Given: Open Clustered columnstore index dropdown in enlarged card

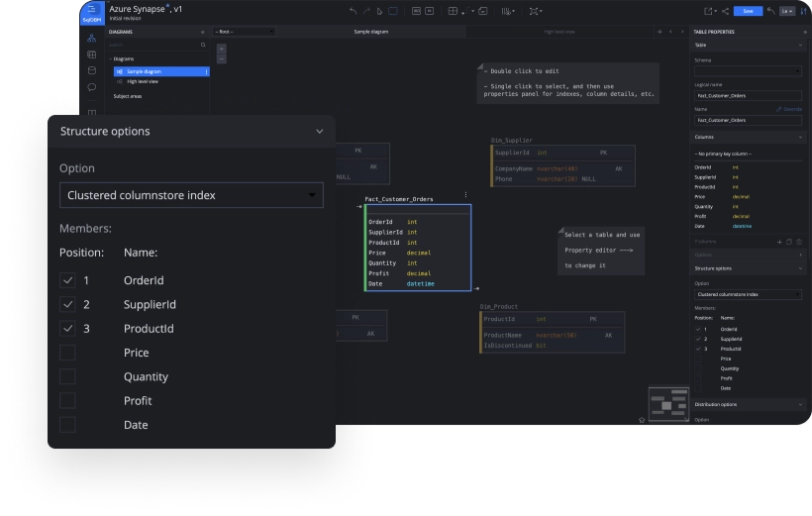Looking at the screenshot, I should pos(192,195).
